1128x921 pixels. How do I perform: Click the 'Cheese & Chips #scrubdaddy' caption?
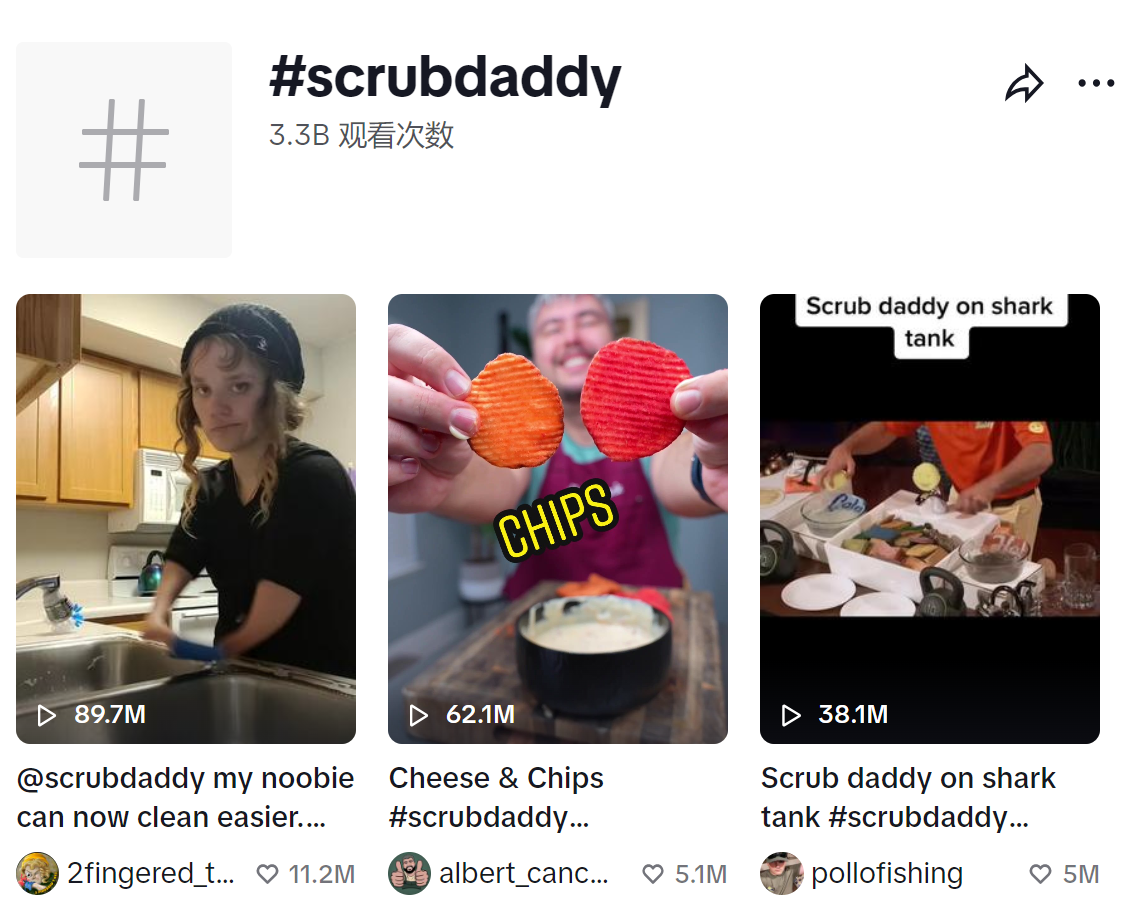pos(496,798)
